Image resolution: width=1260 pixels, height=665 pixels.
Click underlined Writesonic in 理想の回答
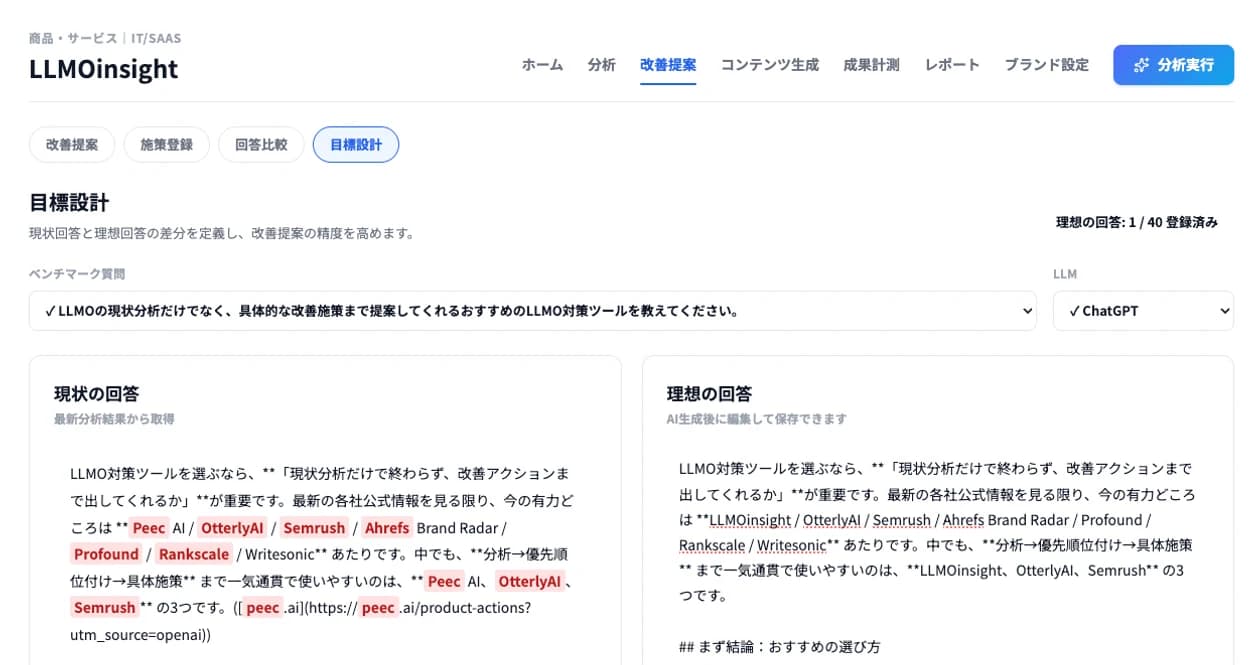pos(791,545)
